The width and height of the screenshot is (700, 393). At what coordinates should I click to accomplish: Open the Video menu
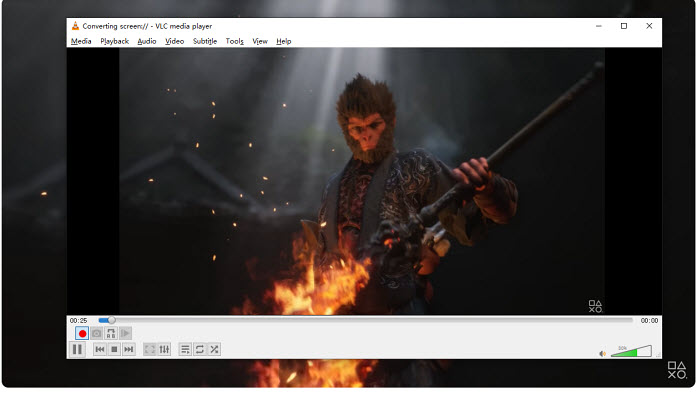click(x=174, y=41)
